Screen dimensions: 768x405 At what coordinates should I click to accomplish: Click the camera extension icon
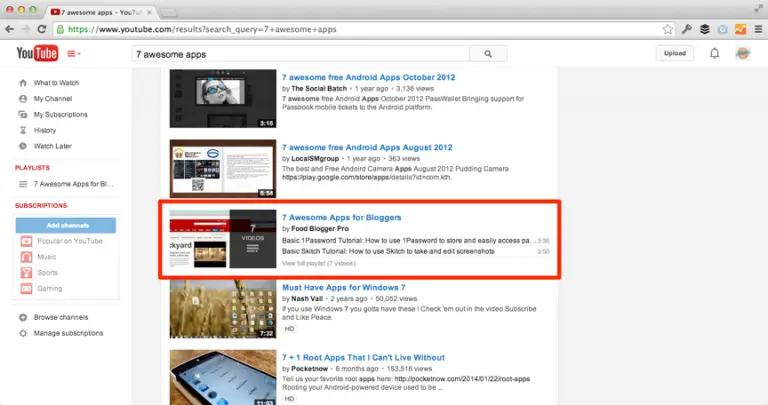[x=722, y=29]
